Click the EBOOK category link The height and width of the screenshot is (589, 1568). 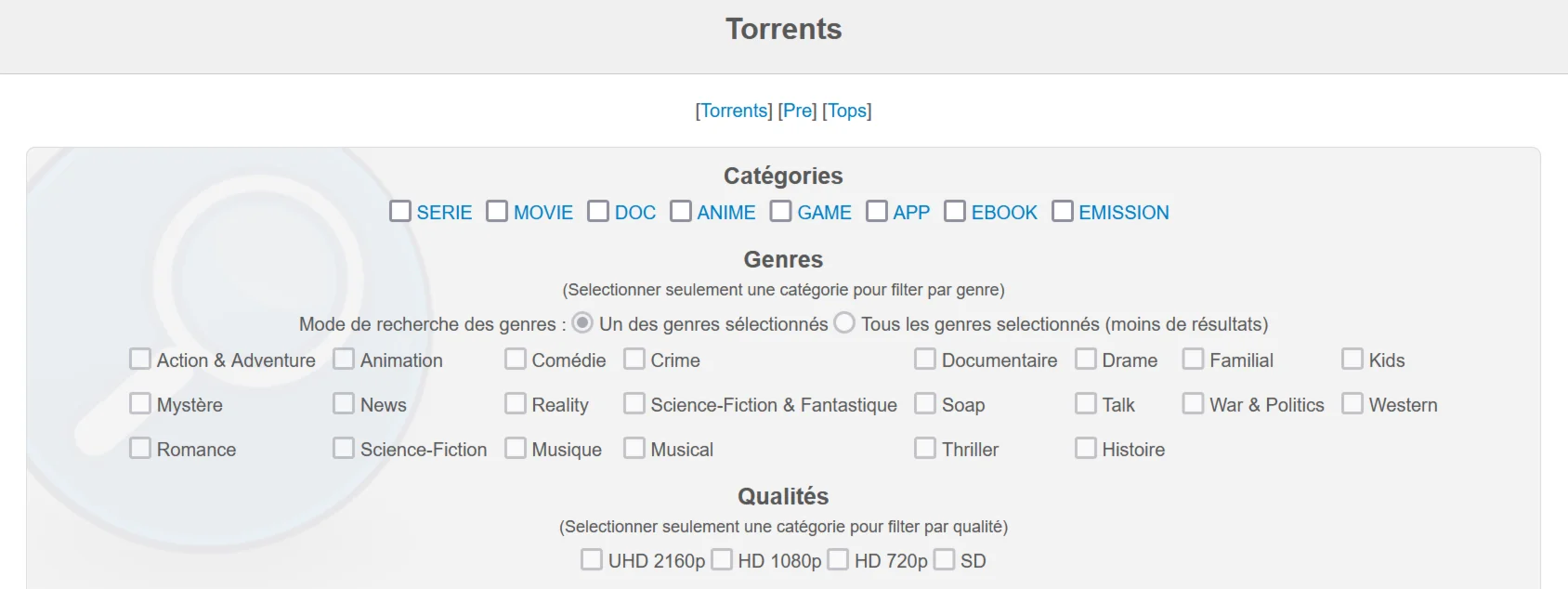[x=1004, y=213]
